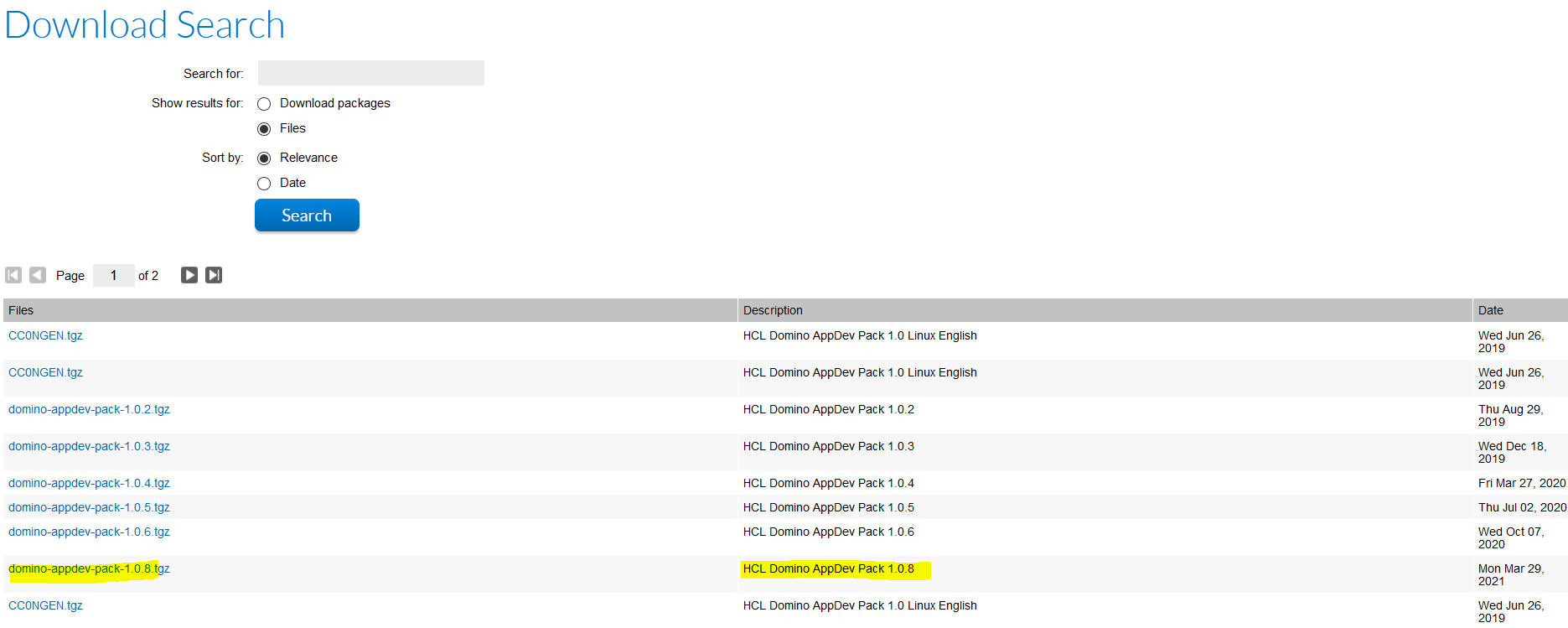Image resolution: width=1568 pixels, height=628 pixels.
Task: Click the Date column header
Action: [1520, 310]
